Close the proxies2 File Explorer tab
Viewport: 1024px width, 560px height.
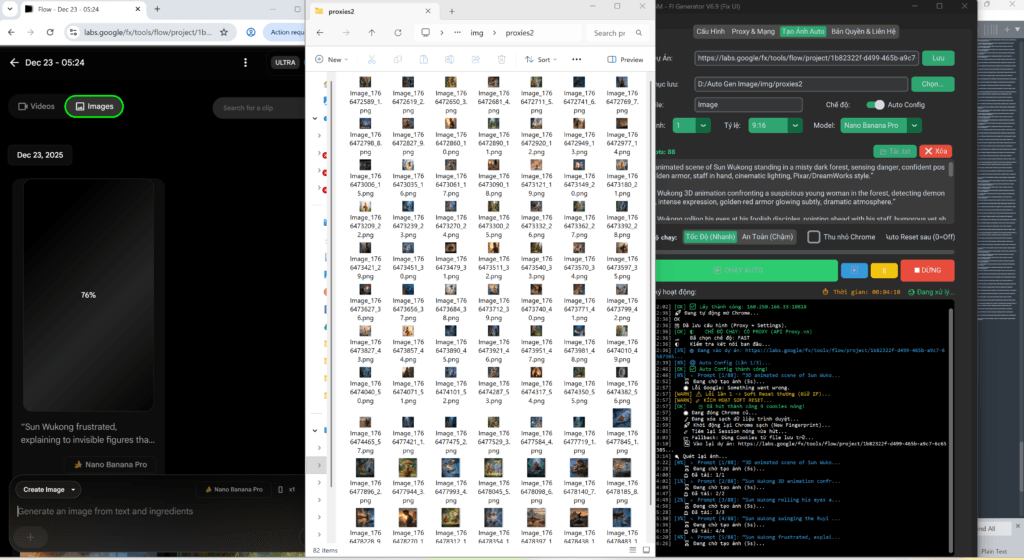(x=428, y=11)
